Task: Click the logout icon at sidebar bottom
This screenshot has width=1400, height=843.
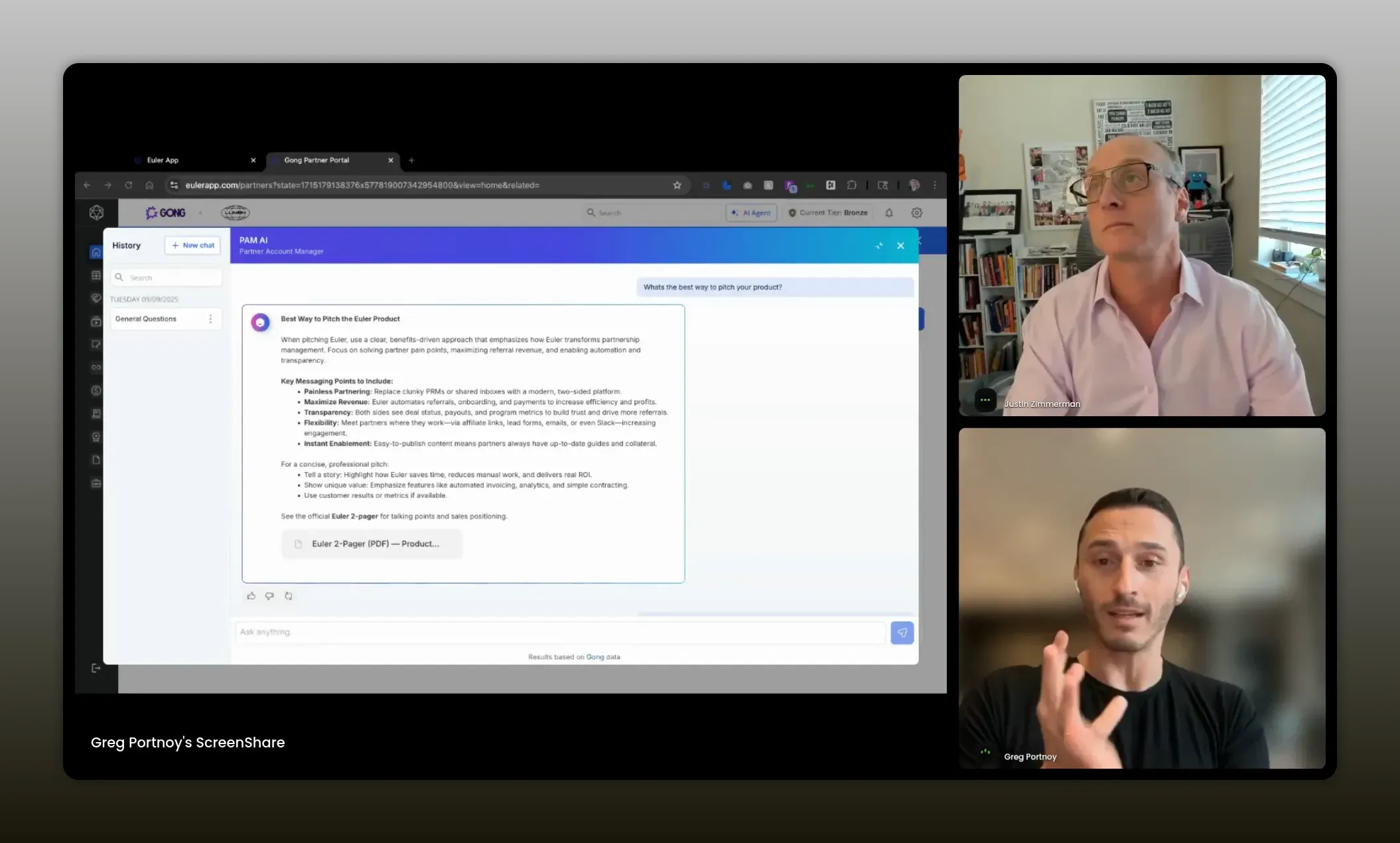Action: tap(96, 668)
